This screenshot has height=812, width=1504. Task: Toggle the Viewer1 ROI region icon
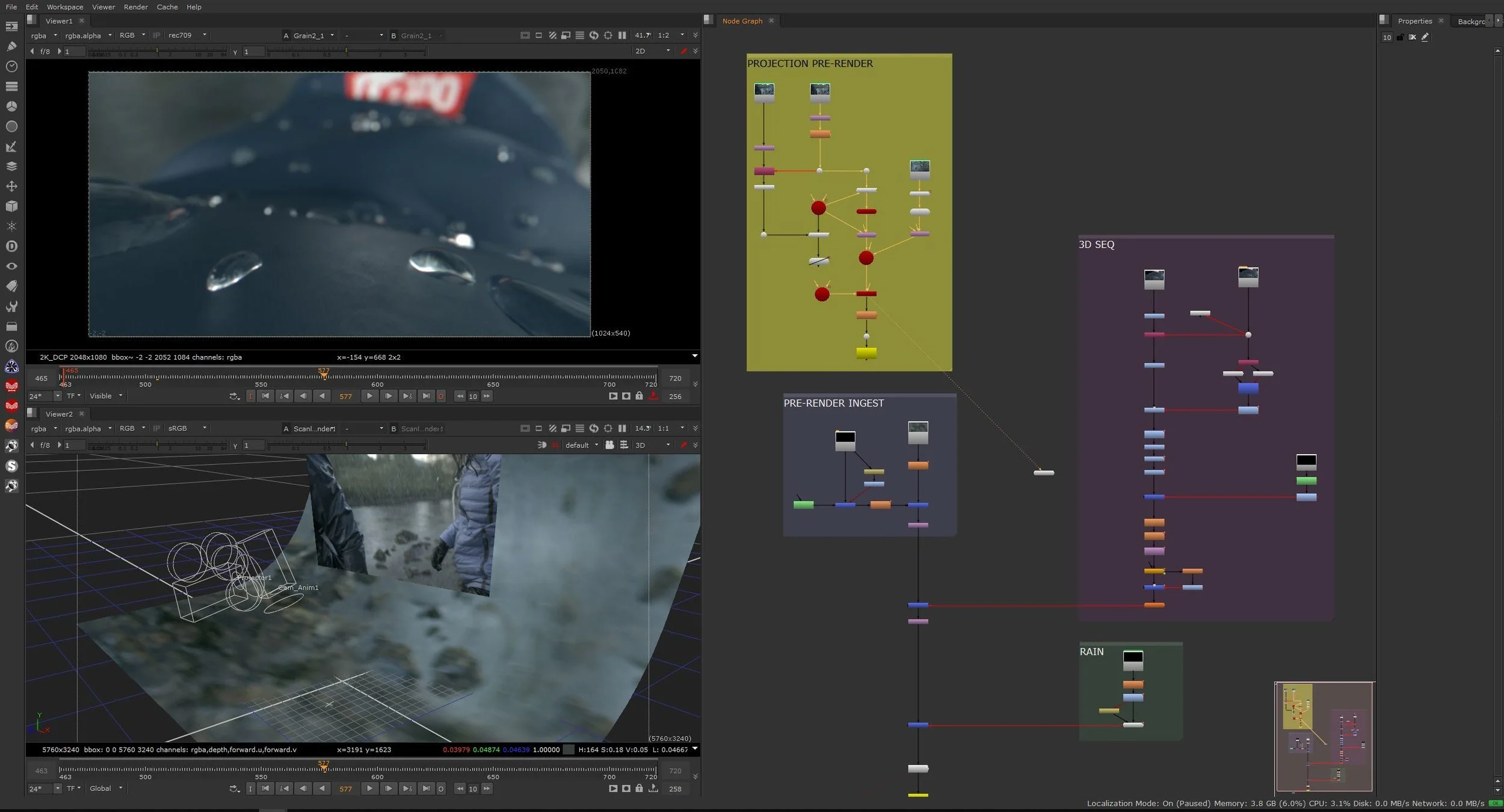coord(608,35)
